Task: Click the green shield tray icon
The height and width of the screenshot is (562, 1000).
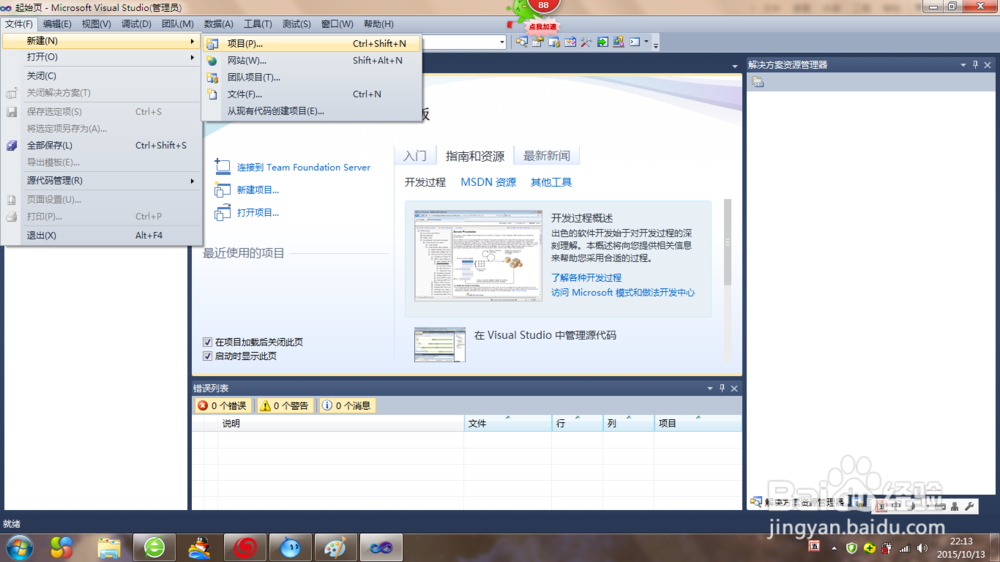Action: (851, 548)
